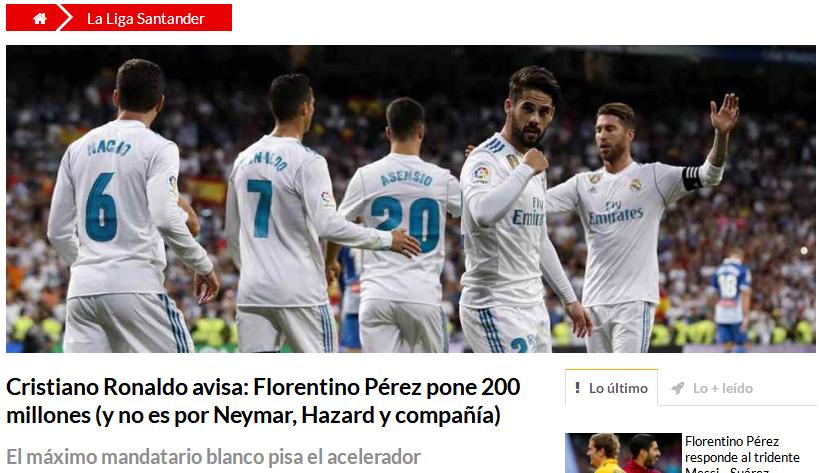This screenshot has height=473, width=819.
Task: Click the white chevron separator after home
Action: click(x=64, y=18)
